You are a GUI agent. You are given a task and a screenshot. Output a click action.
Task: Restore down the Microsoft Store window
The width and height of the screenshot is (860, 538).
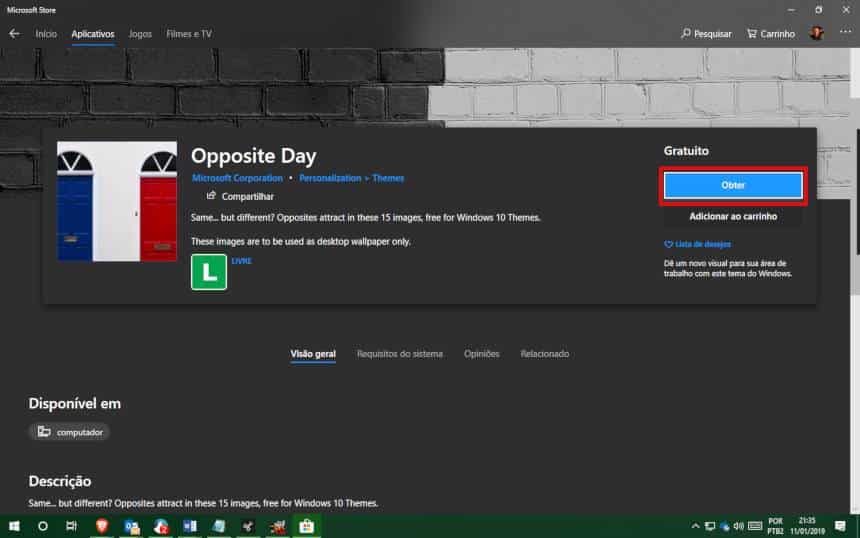pyautogui.click(x=818, y=10)
